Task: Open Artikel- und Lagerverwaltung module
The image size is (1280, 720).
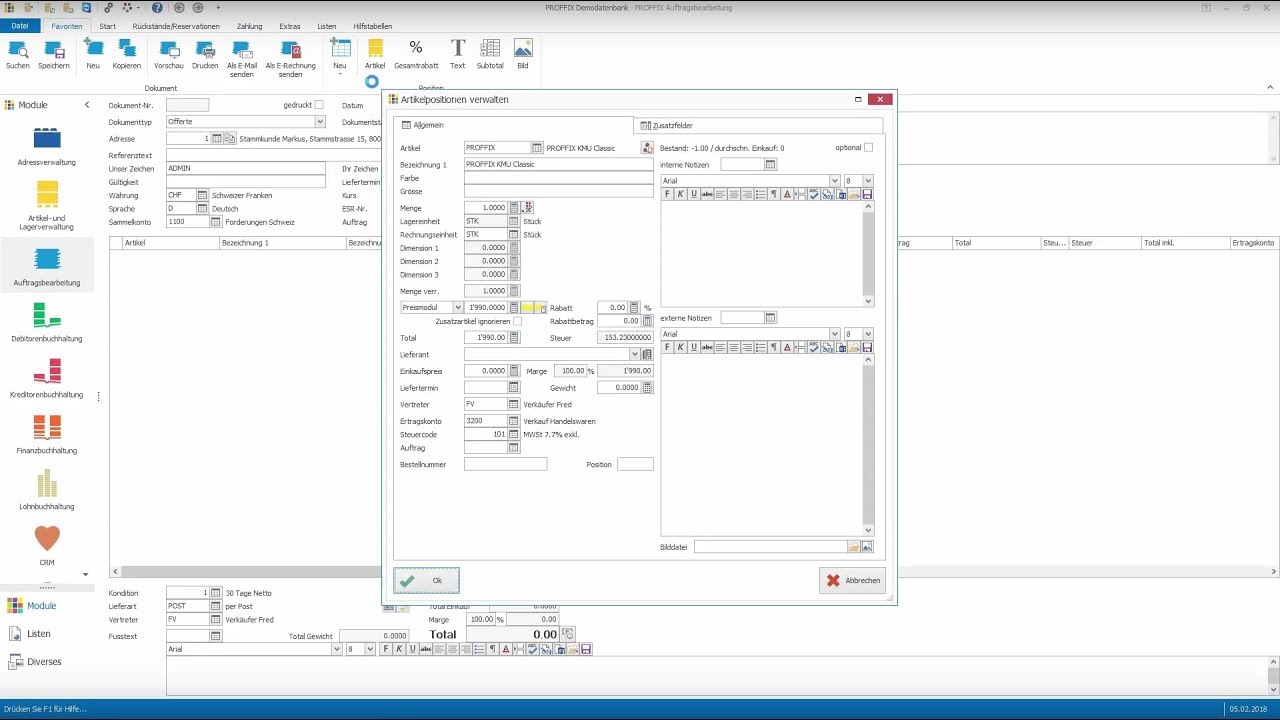Action: 47,205
